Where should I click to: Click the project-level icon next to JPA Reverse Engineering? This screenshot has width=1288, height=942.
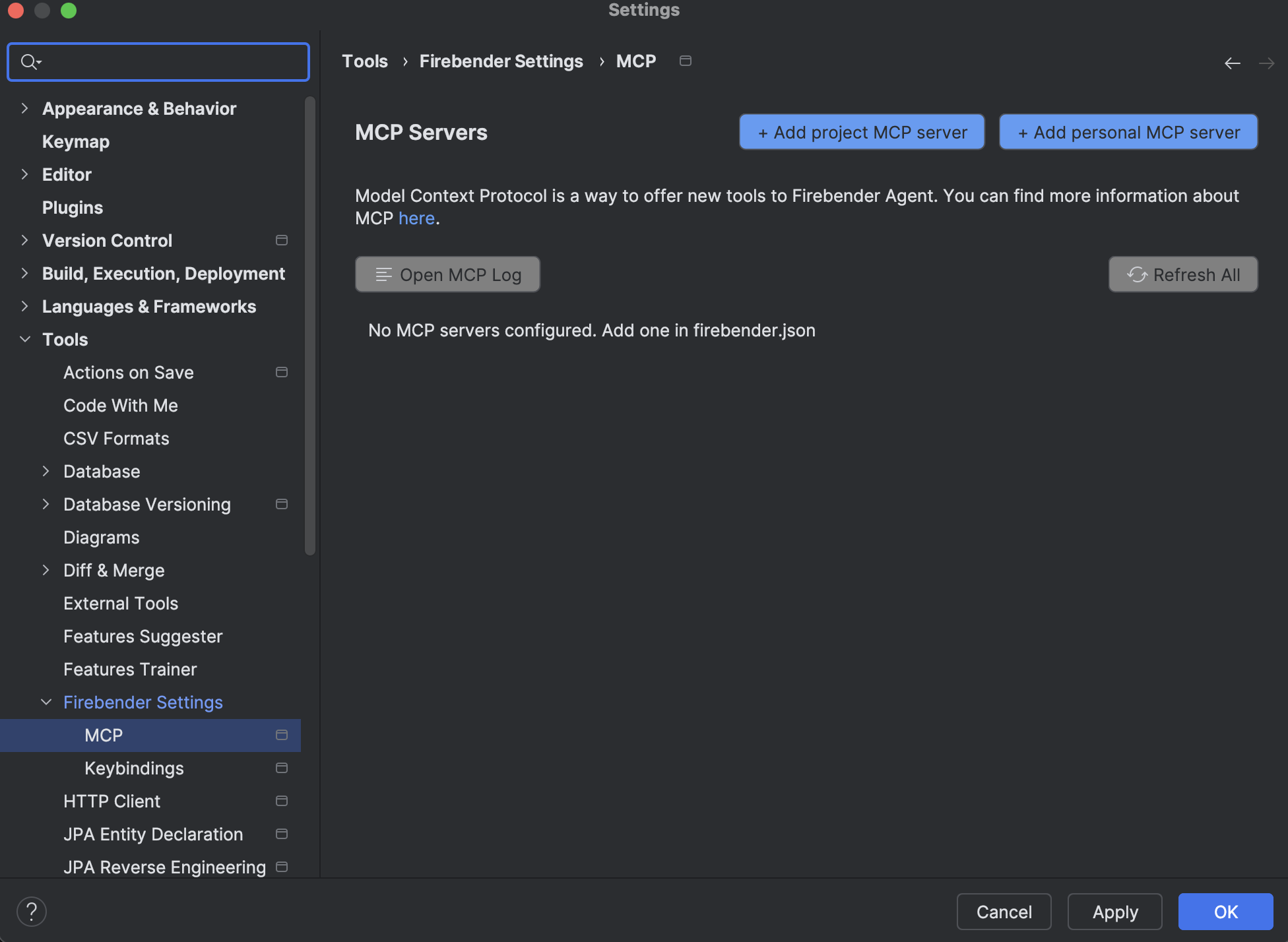(282, 867)
